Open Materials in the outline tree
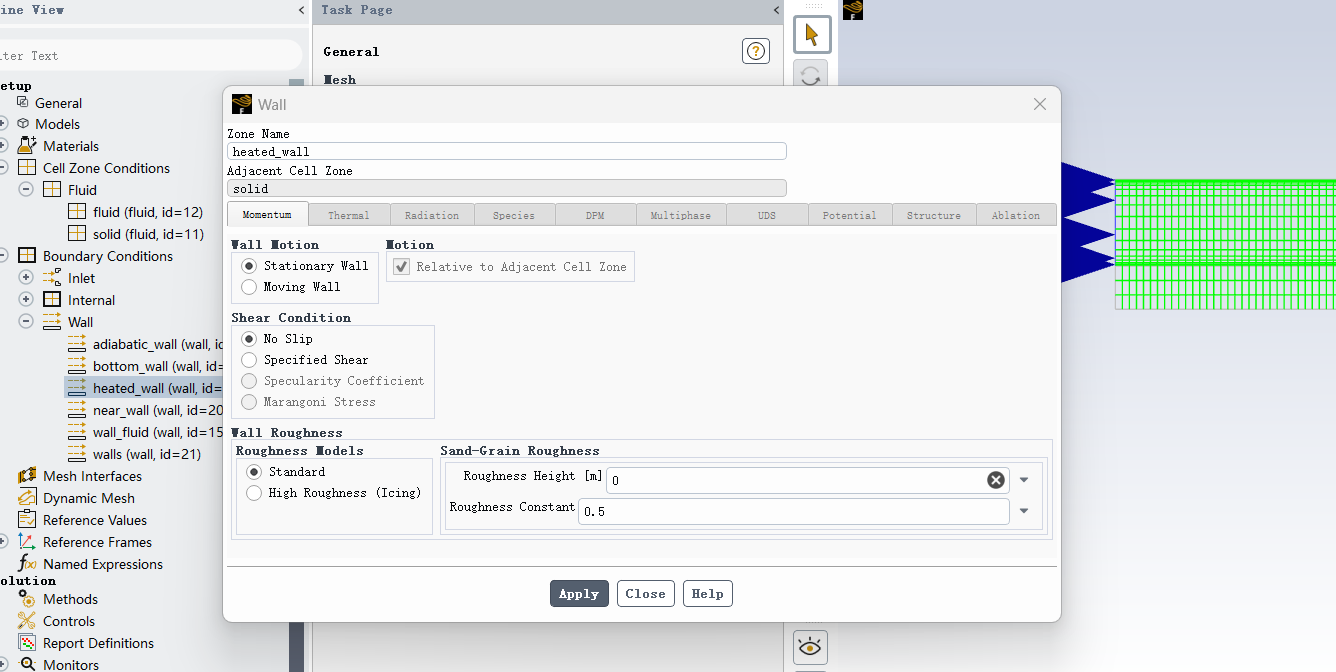This screenshot has height=672, width=1336. click(70, 146)
